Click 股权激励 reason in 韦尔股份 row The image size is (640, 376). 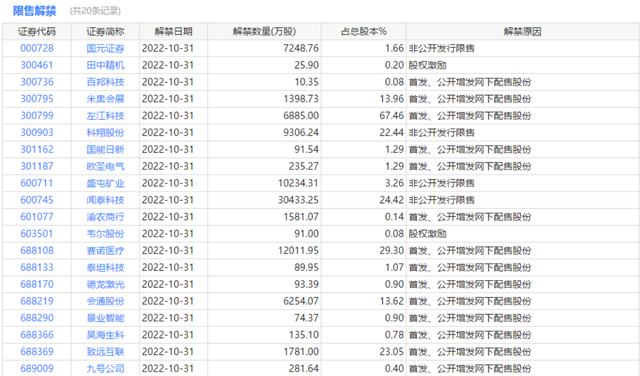(427, 234)
